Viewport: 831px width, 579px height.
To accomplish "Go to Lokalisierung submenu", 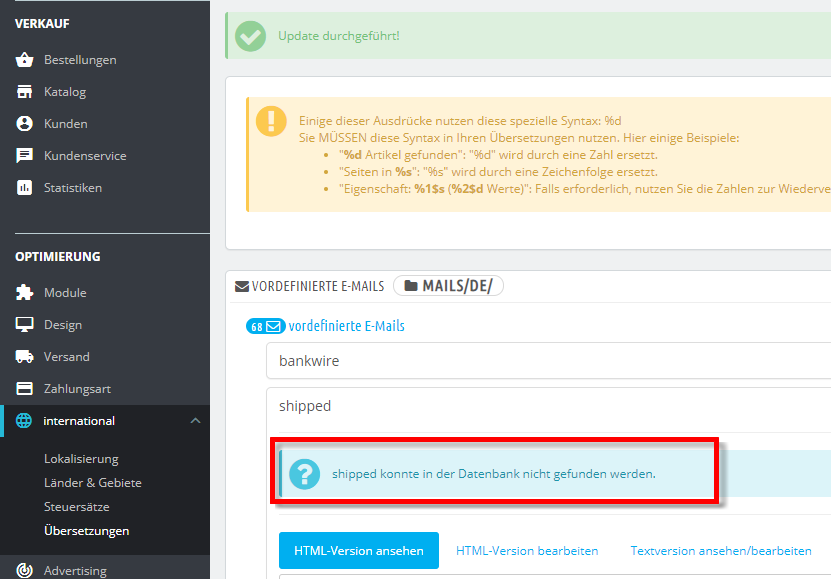I will [x=81, y=459].
